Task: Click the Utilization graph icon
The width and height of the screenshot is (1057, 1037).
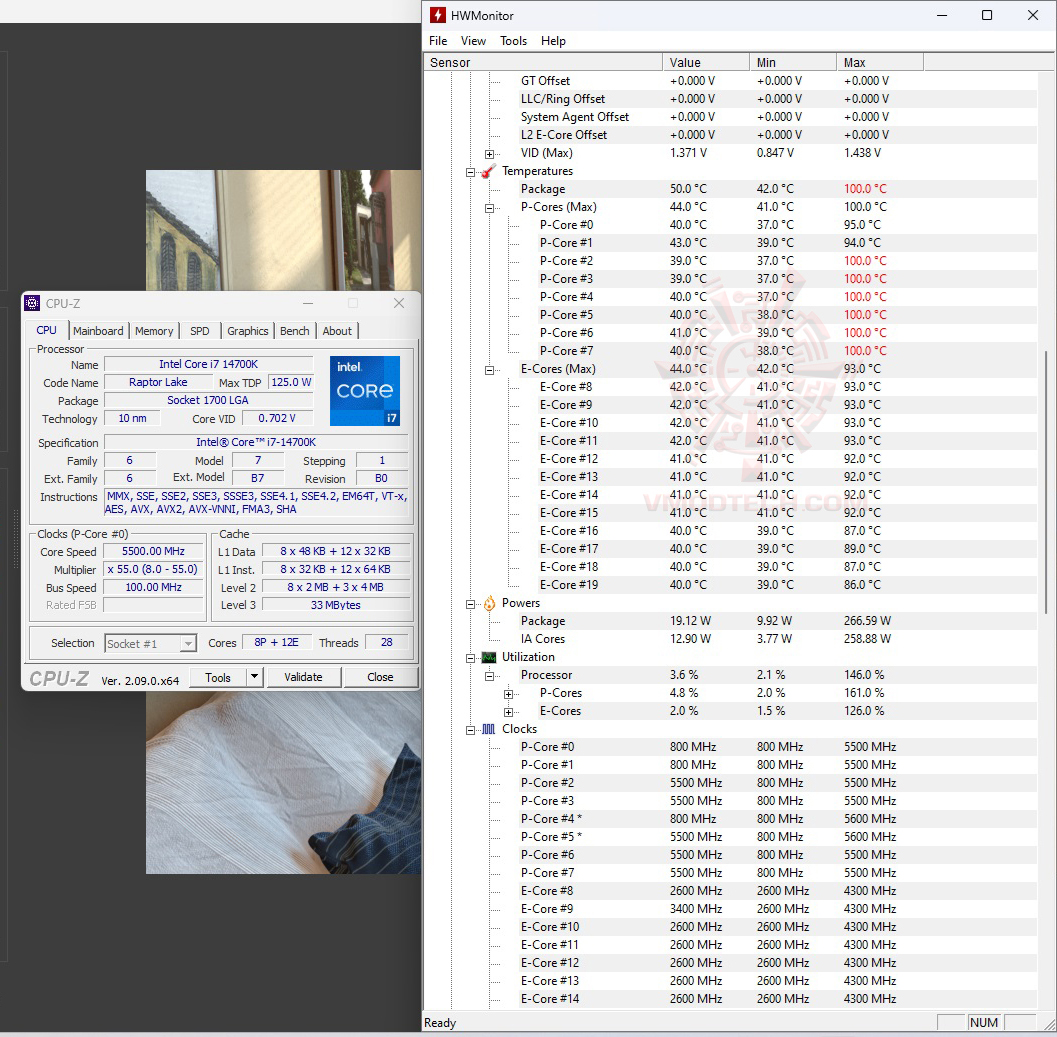Action: [x=489, y=657]
